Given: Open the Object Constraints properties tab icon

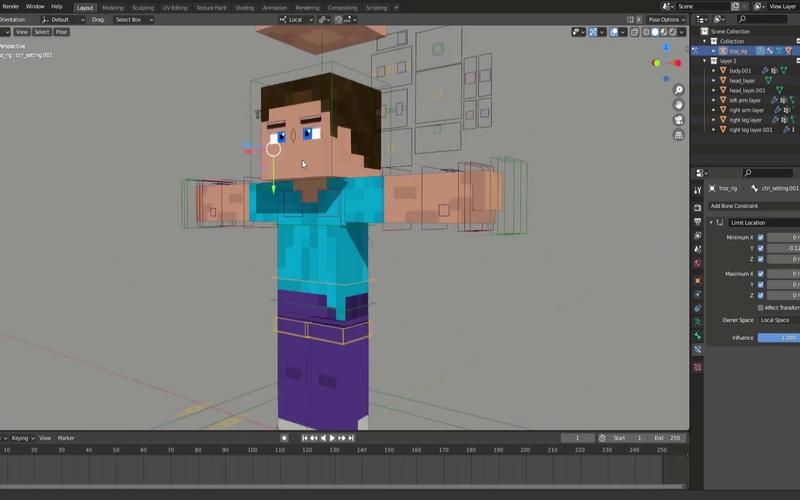Looking at the screenshot, I should point(697,308).
